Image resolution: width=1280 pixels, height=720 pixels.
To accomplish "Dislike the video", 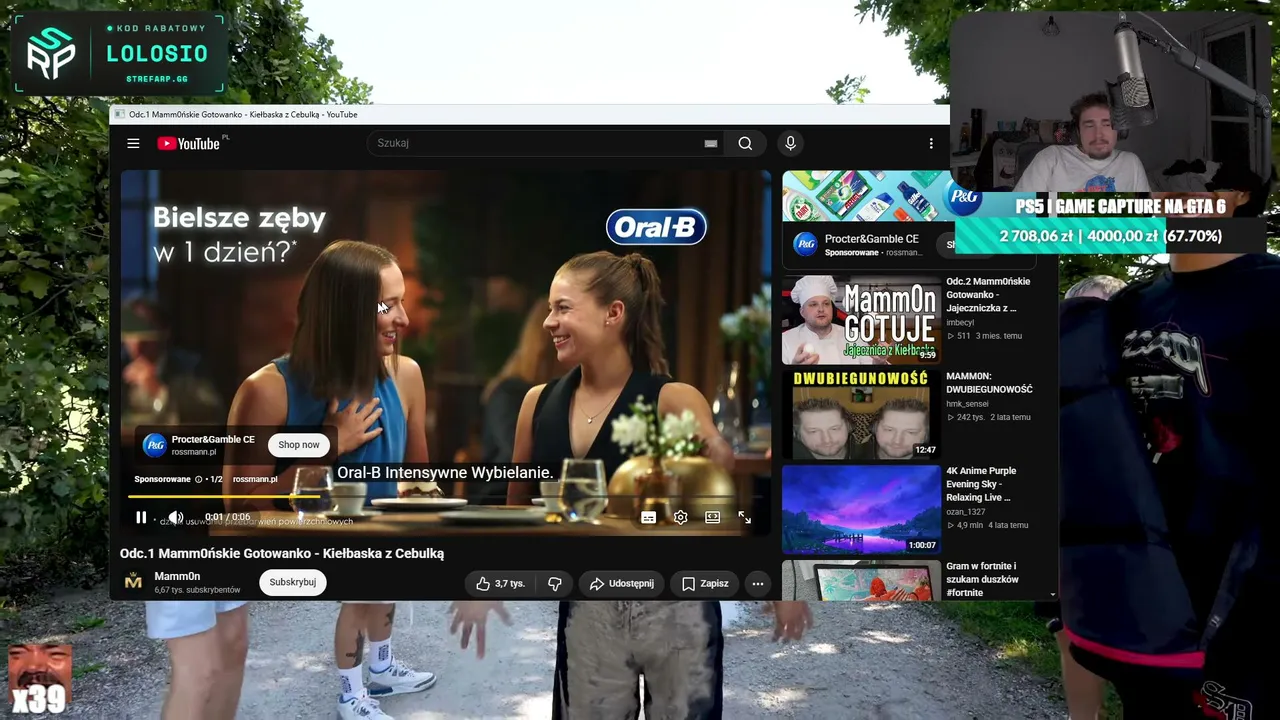I will (555, 583).
